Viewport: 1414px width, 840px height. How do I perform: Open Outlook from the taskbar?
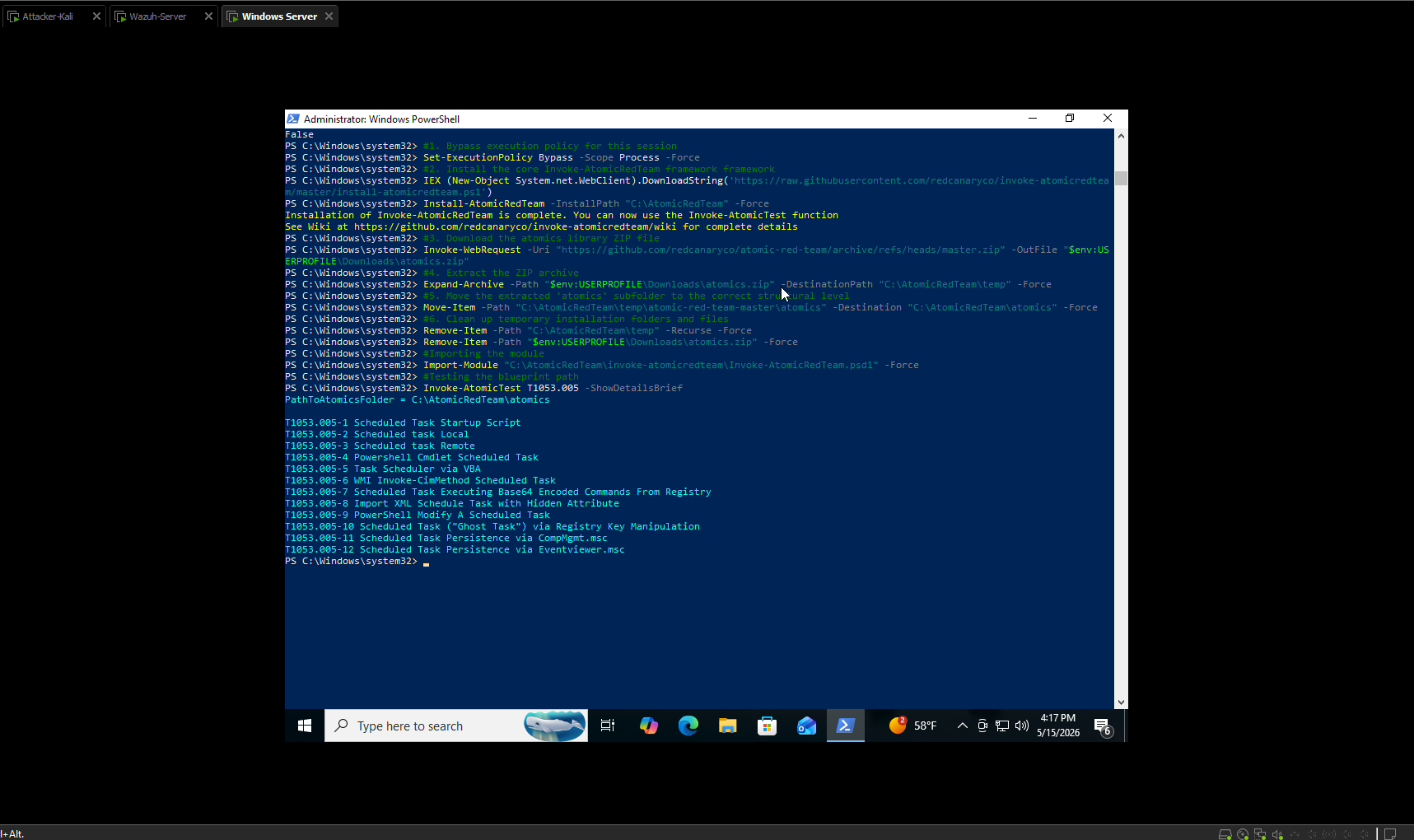click(x=807, y=726)
